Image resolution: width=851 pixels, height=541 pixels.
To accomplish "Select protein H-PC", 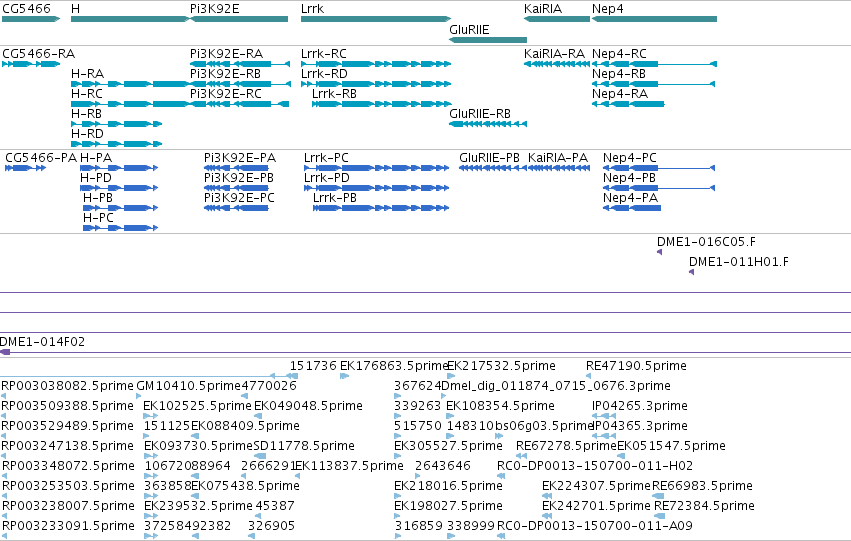I will (x=120, y=228).
